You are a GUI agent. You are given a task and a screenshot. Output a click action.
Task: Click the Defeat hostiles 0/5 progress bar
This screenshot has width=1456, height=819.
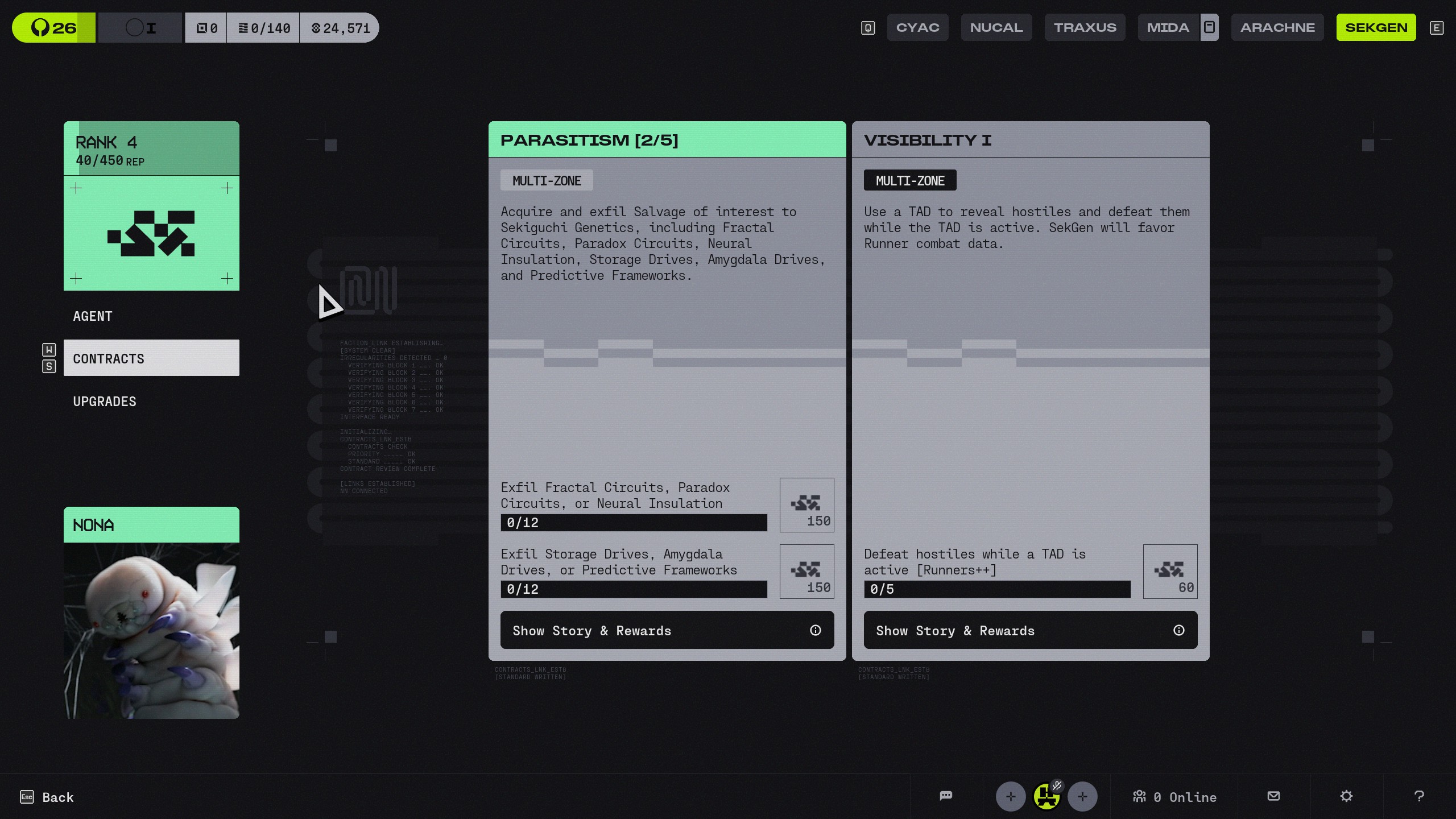[x=996, y=589]
